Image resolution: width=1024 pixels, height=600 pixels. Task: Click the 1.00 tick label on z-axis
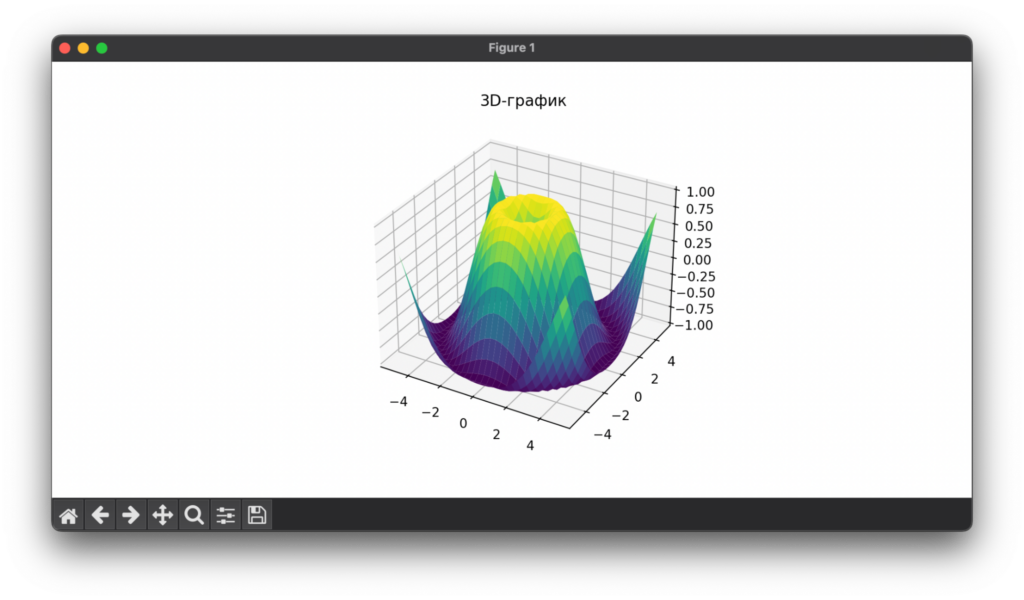click(699, 191)
